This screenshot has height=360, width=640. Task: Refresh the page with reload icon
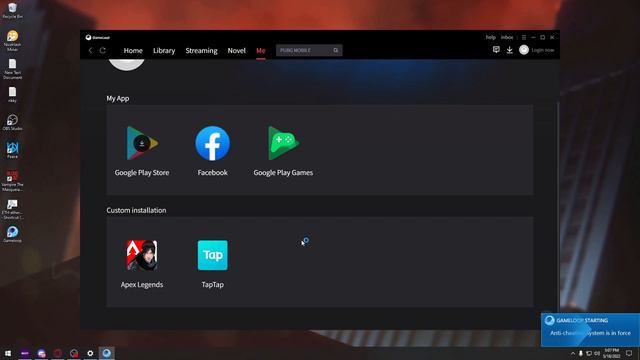pyautogui.click(x=103, y=50)
